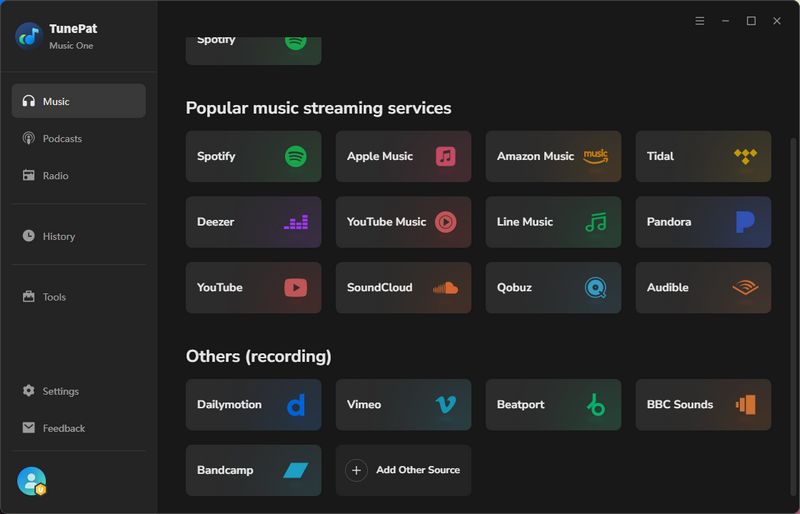Choose the Dailymotion recording card
Screen dimensions: 800x514
(x=254, y=405)
